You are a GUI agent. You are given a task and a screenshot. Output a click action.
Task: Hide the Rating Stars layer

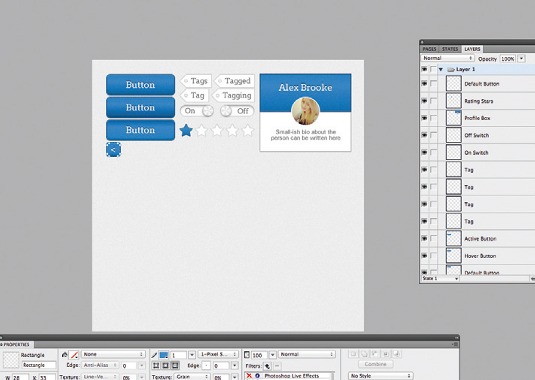(424, 101)
